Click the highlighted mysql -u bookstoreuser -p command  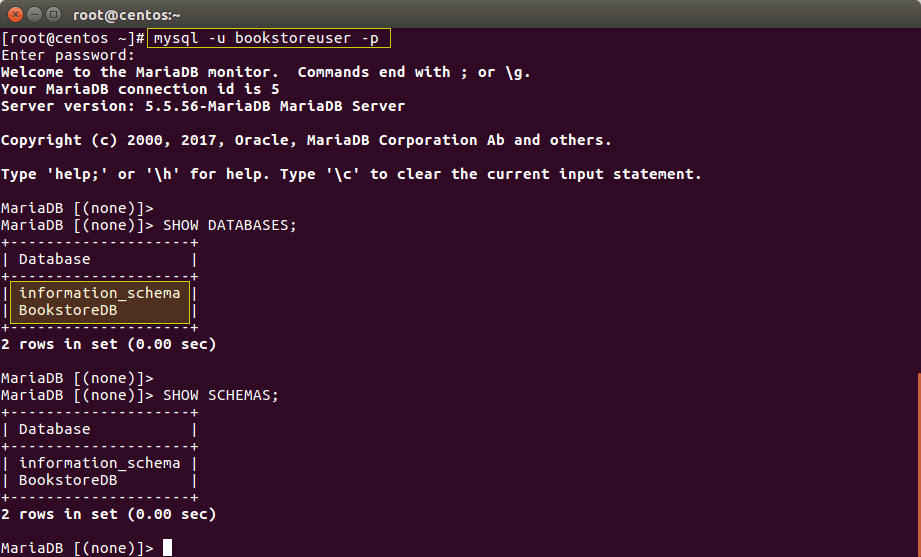tap(270, 38)
